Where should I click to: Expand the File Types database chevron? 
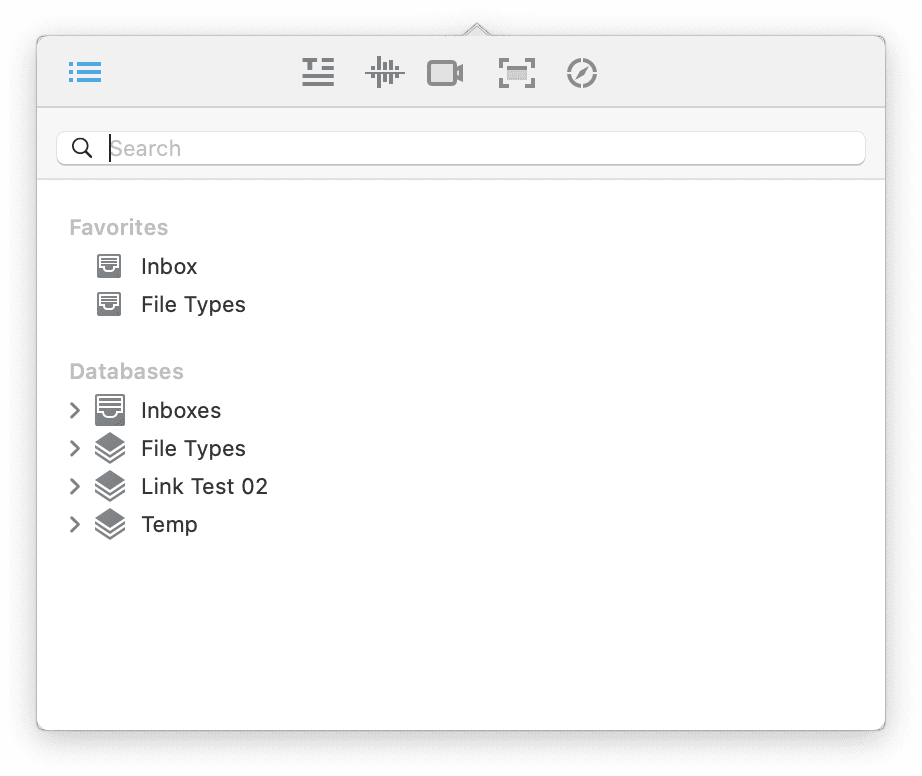click(75, 448)
